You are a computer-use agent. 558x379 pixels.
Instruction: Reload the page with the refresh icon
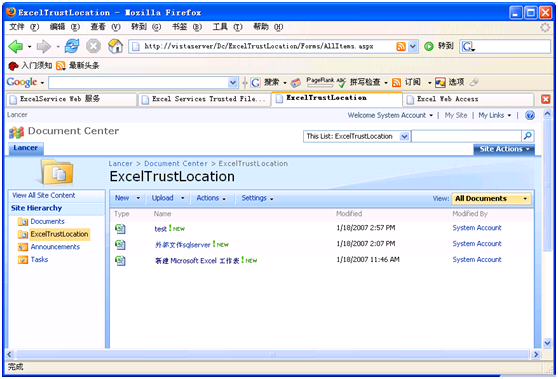click(72, 46)
